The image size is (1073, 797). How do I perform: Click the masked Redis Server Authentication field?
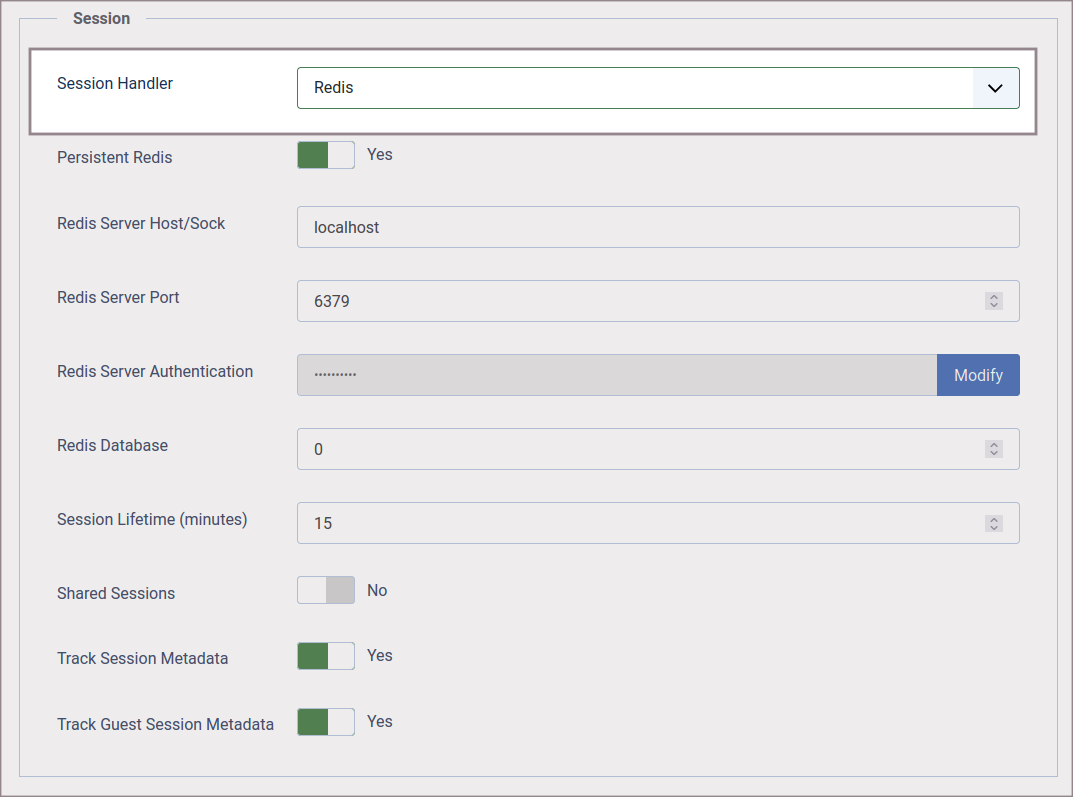616,375
